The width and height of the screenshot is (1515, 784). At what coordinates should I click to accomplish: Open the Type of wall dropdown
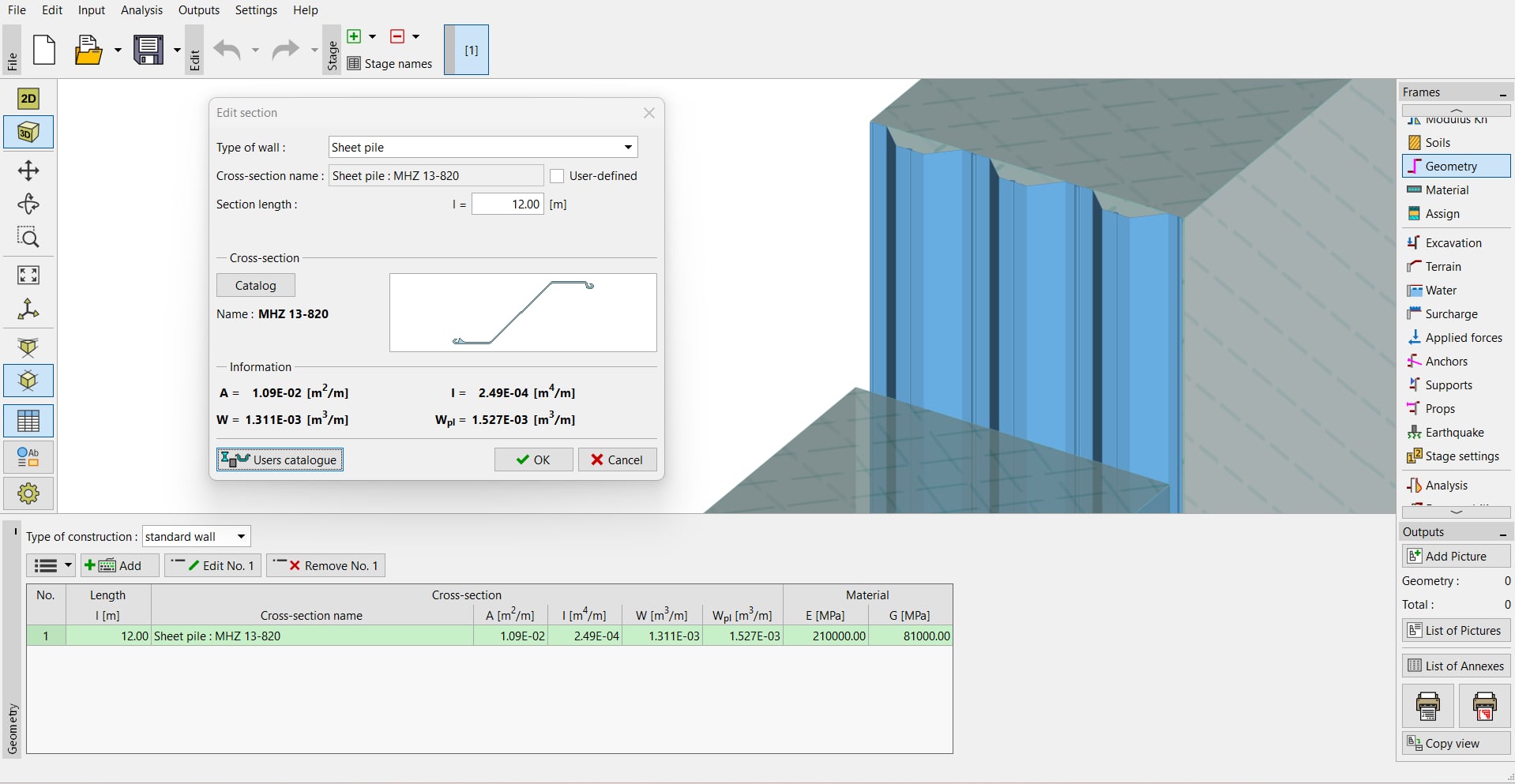tap(482, 148)
